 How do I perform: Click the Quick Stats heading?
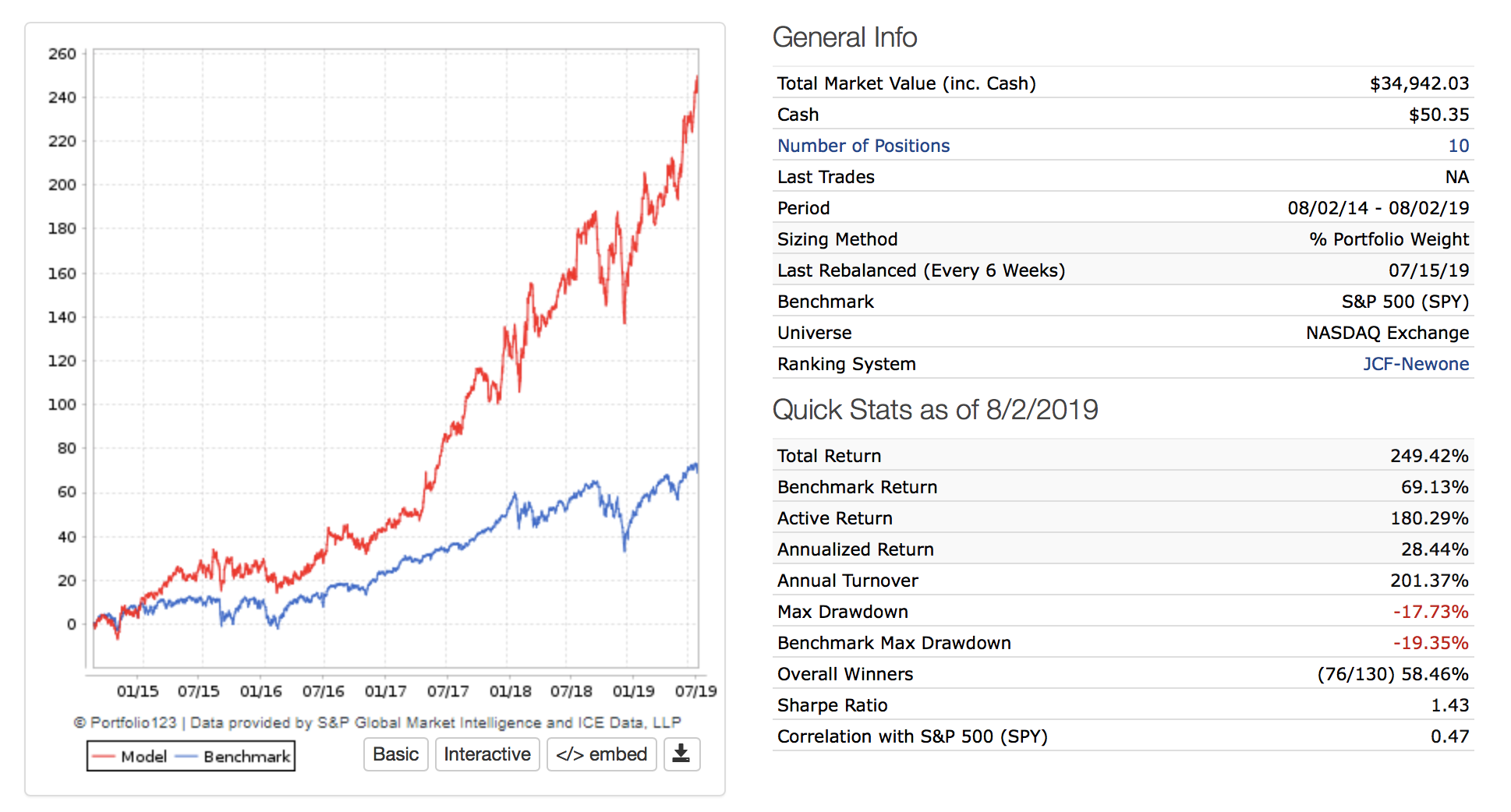[x=935, y=410]
